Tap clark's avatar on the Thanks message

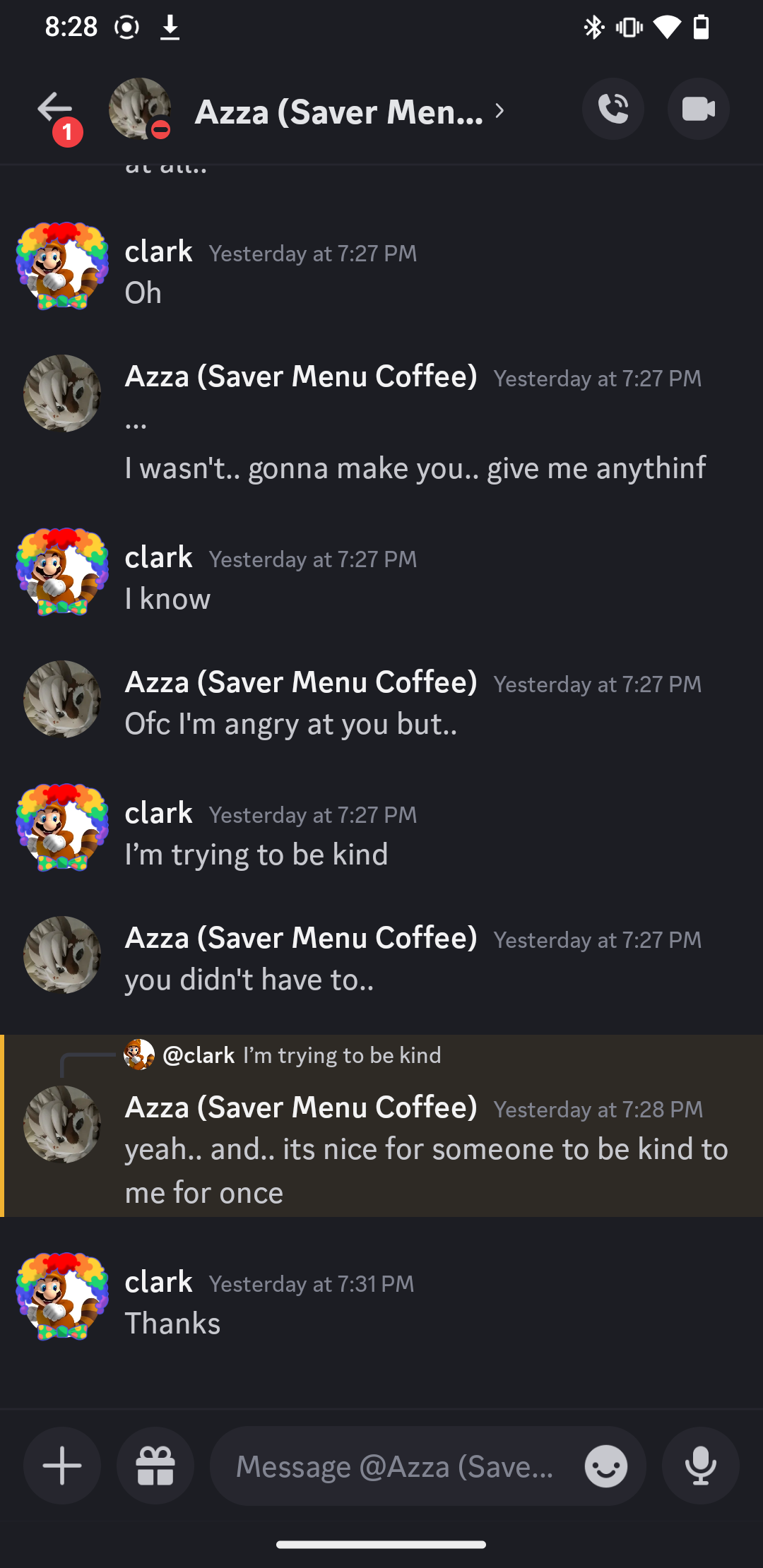point(62,1296)
